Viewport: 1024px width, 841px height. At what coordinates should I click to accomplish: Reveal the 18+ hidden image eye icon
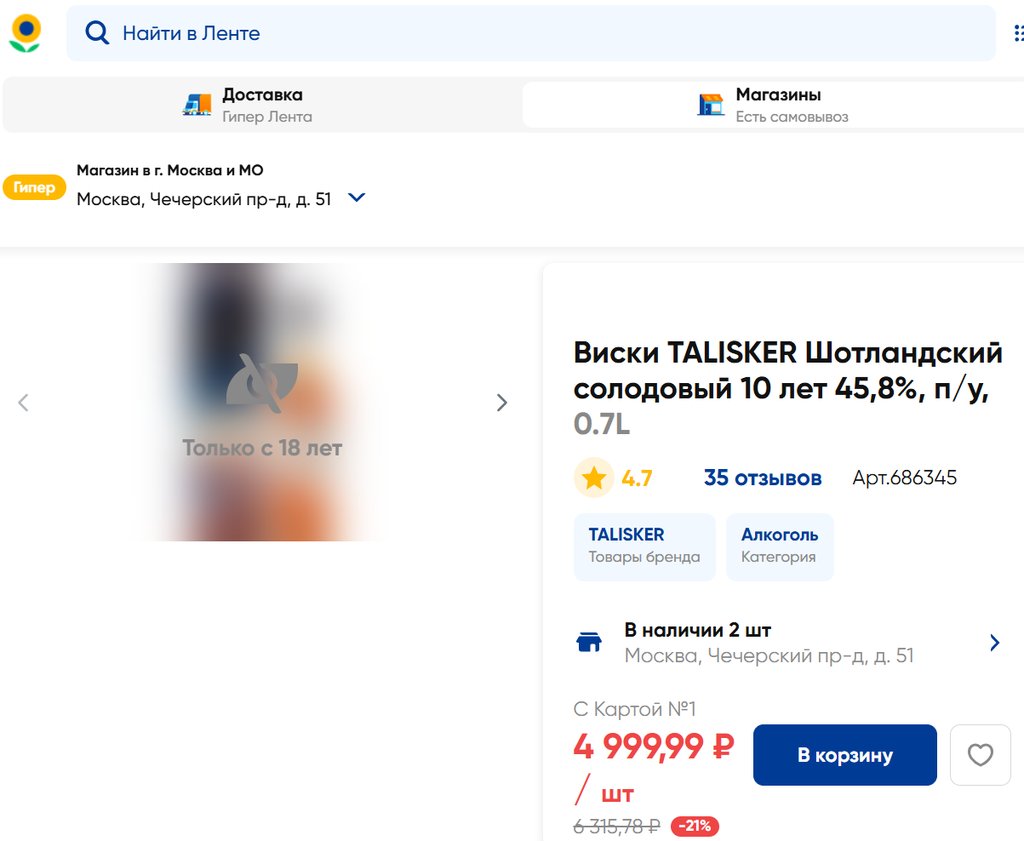262,383
